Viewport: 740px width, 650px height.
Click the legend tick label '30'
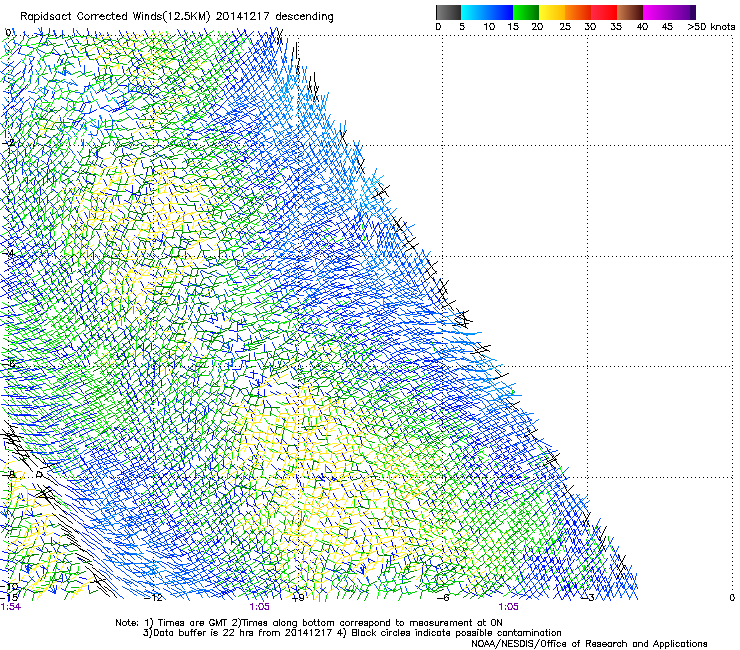pos(590,27)
